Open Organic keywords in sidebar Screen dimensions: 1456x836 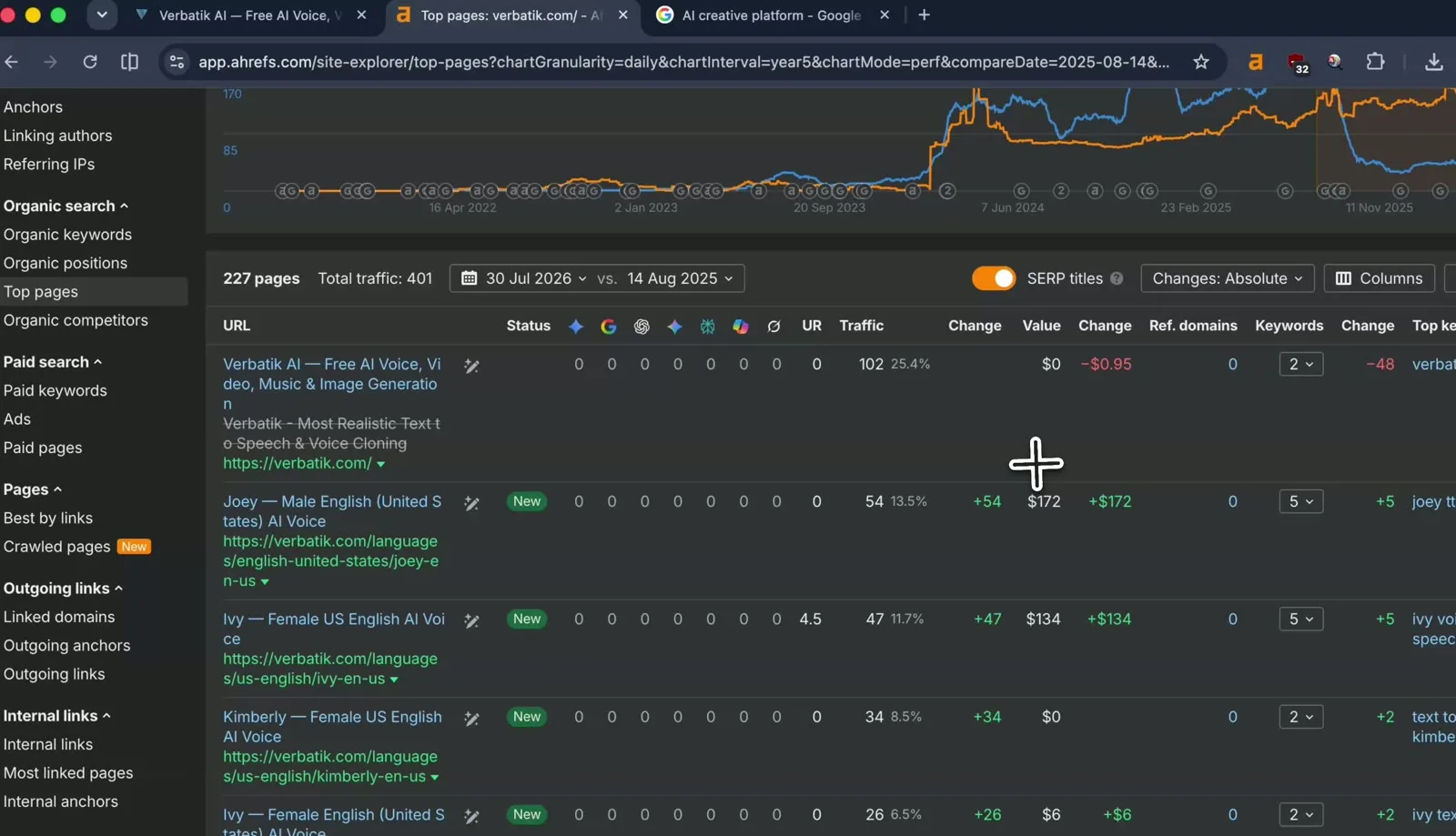(x=67, y=235)
